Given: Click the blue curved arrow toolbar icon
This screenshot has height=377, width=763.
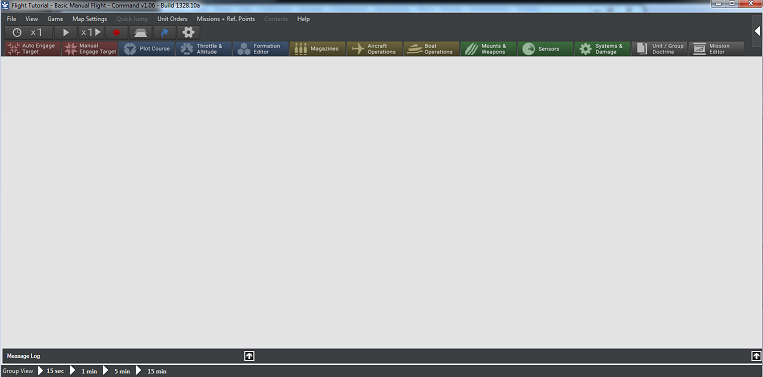Looking at the screenshot, I should click(164, 33).
